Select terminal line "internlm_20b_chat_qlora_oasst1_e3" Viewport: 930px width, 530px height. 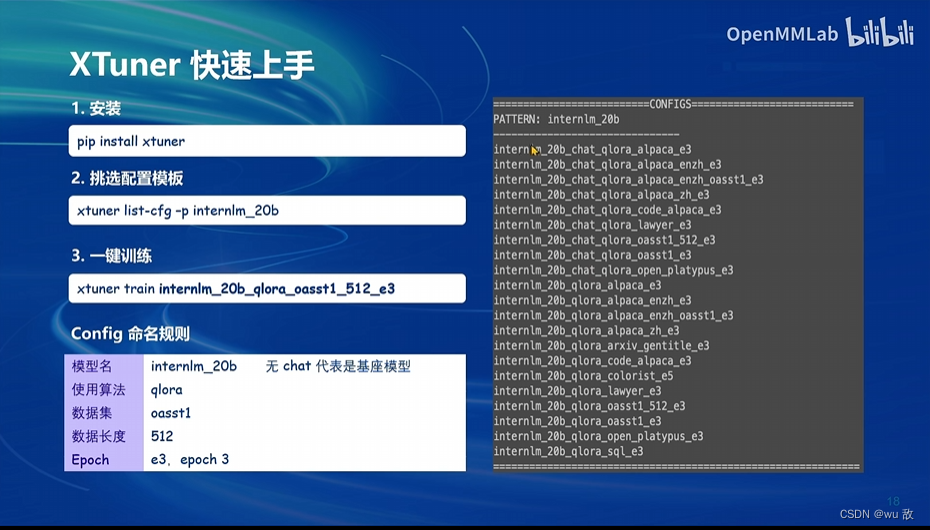point(593,255)
